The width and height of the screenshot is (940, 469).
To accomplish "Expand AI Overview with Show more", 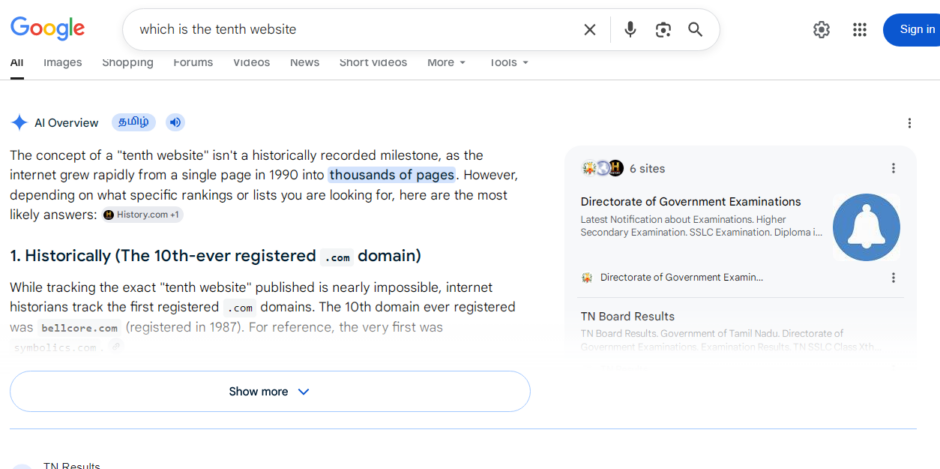I will (x=270, y=392).
